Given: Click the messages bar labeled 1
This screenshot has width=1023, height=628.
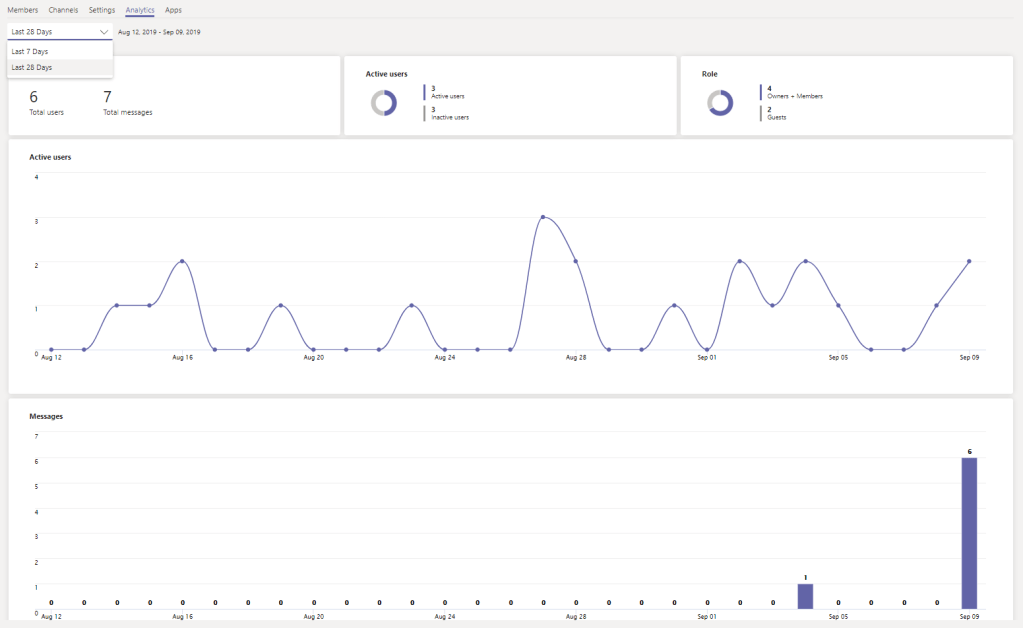Looking at the screenshot, I should pos(805,596).
